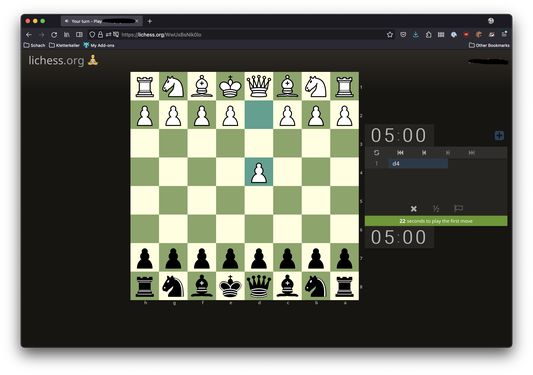This screenshot has height=375, width=533.
Task: Select the black pawn on a7
Action: (x=345, y=258)
